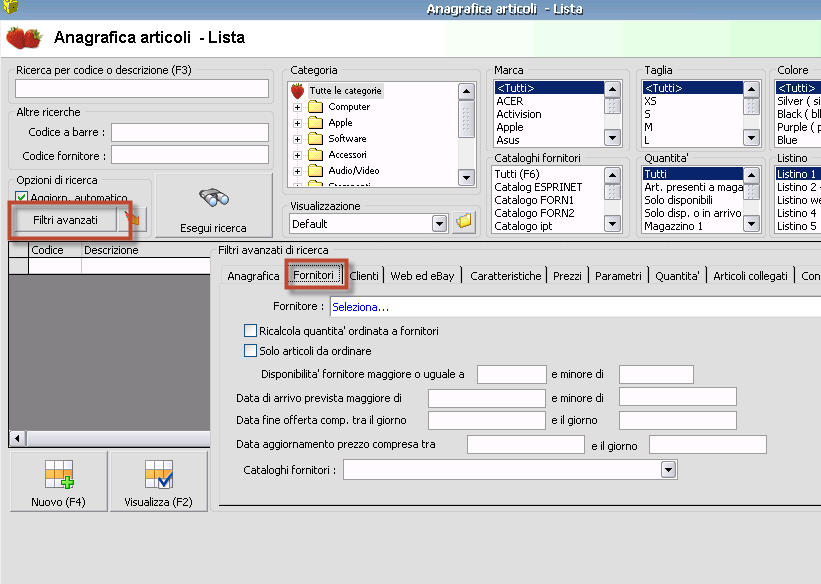The image size is (821, 584).
Task: Open the Caratteristiche tab
Action: pyautogui.click(x=505, y=276)
